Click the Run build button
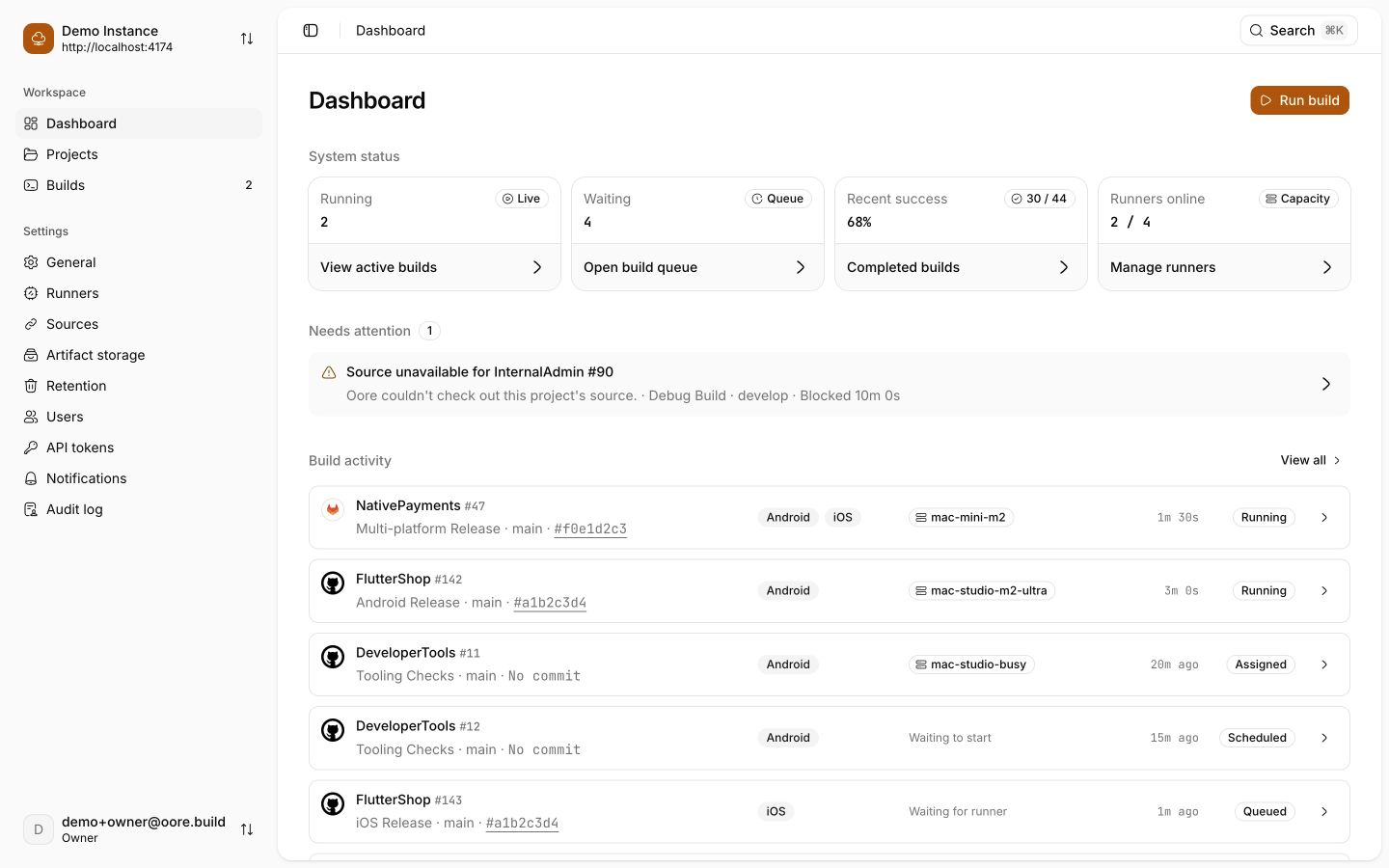This screenshot has width=1389, height=868. [x=1299, y=100]
